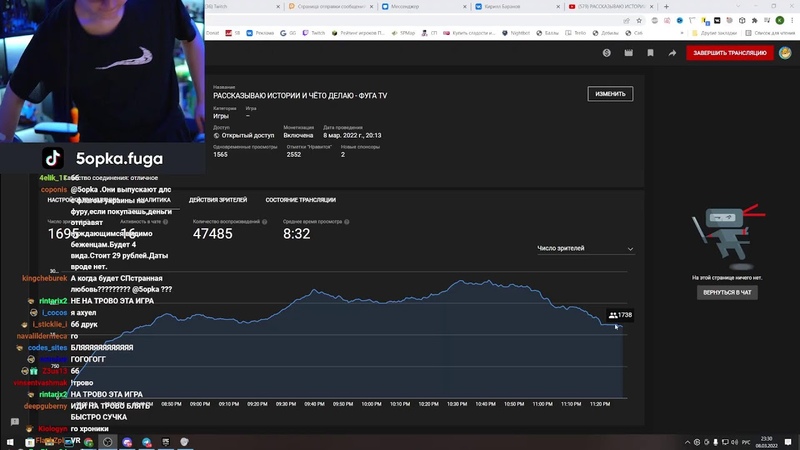Switch to the viewer actions tab
This screenshot has width=800, height=450.
218,200
